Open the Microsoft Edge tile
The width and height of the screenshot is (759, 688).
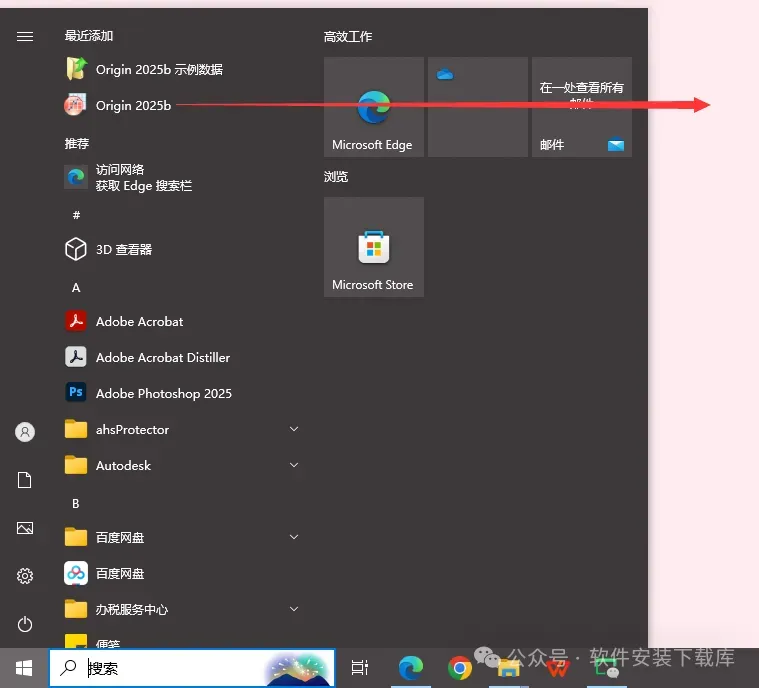374,107
